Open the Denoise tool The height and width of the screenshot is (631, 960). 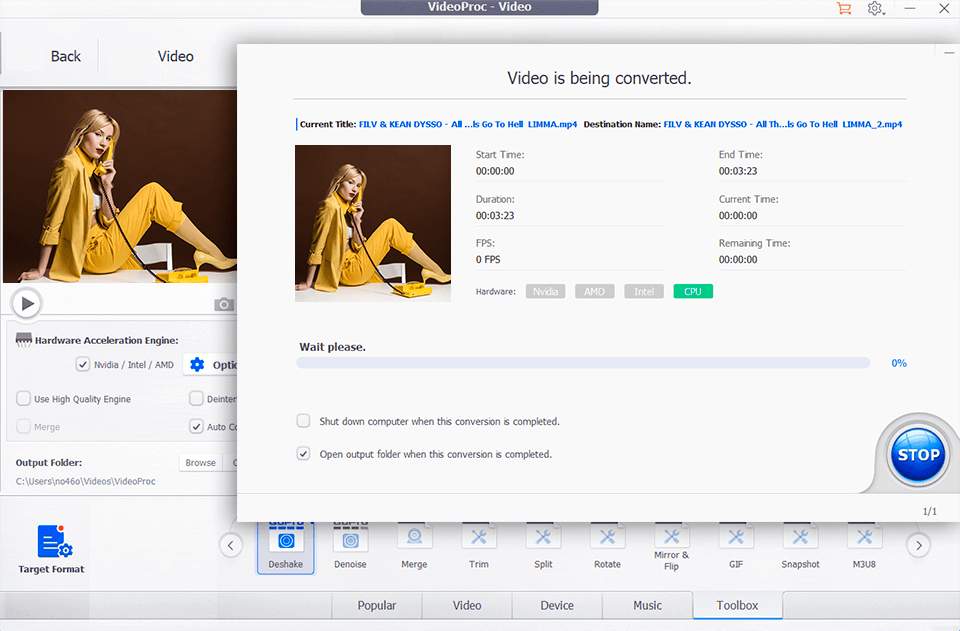pos(350,540)
